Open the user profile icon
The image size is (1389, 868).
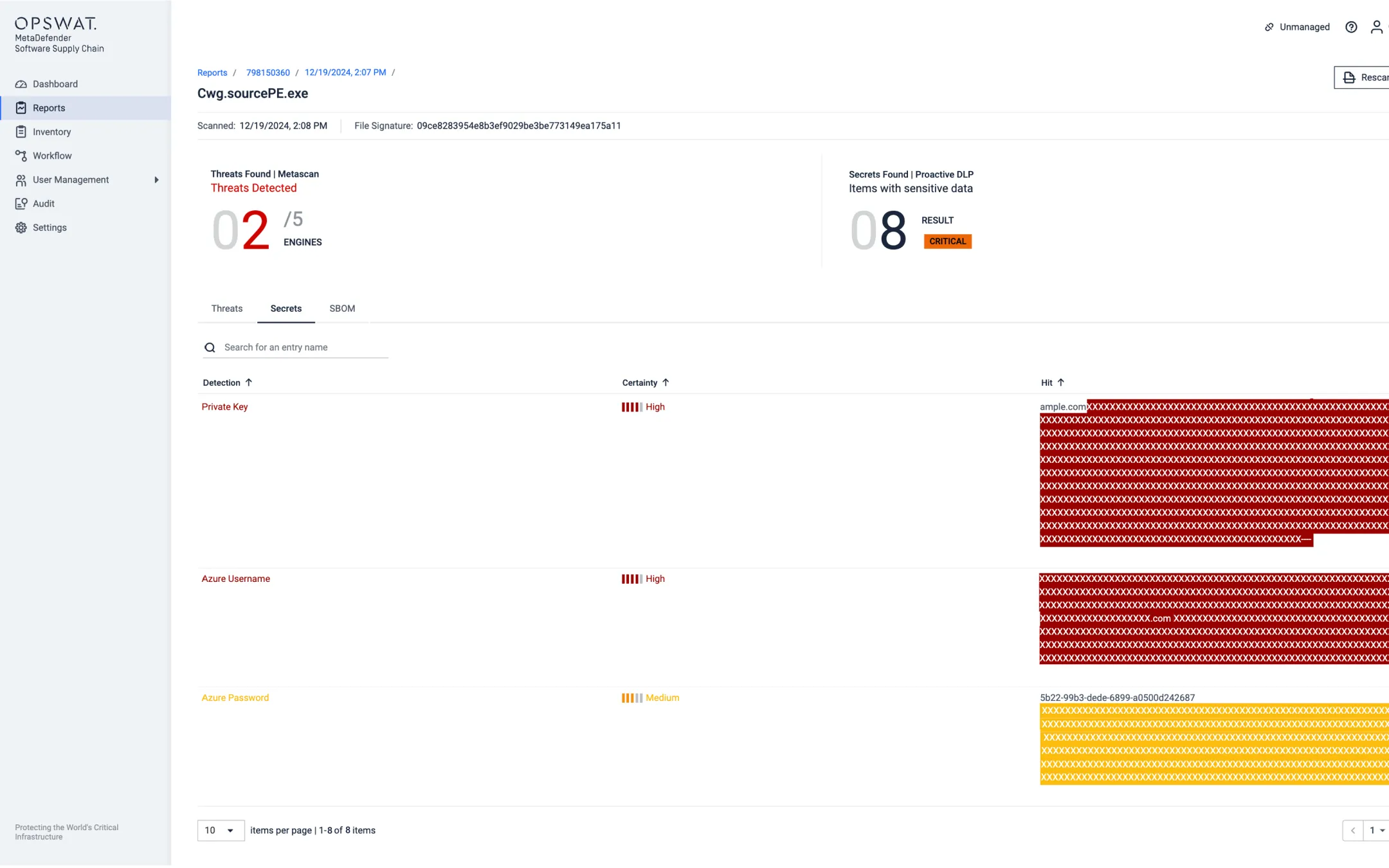[1376, 27]
